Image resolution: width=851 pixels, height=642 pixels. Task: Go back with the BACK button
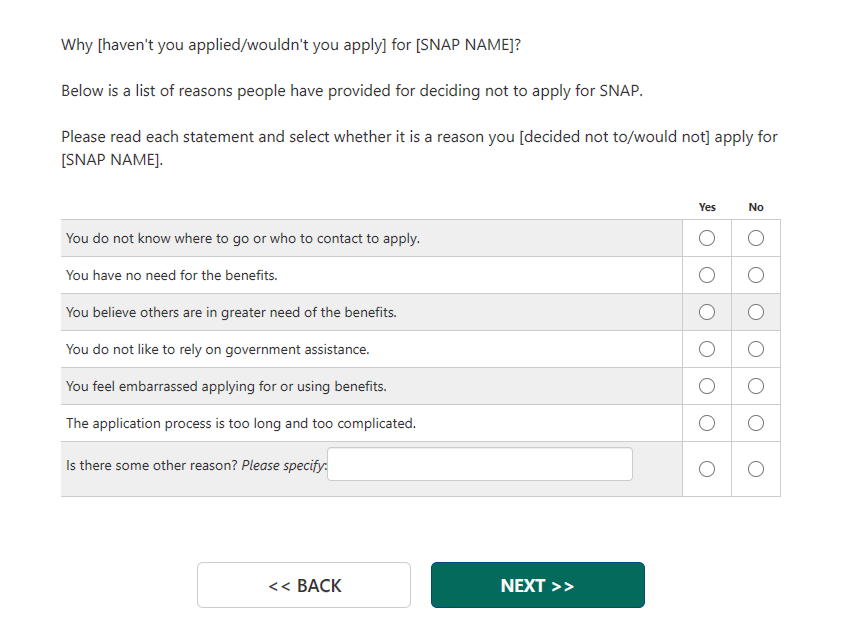coord(304,585)
